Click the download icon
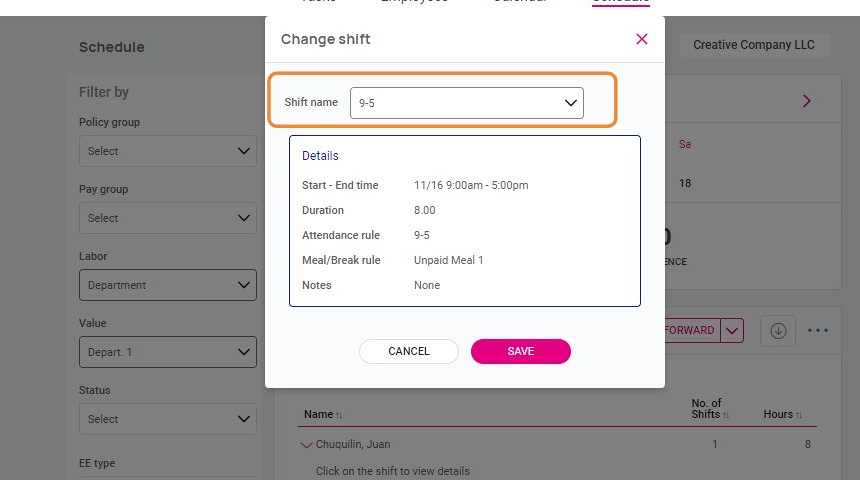The height and width of the screenshot is (480, 860). tap(778, 331)
